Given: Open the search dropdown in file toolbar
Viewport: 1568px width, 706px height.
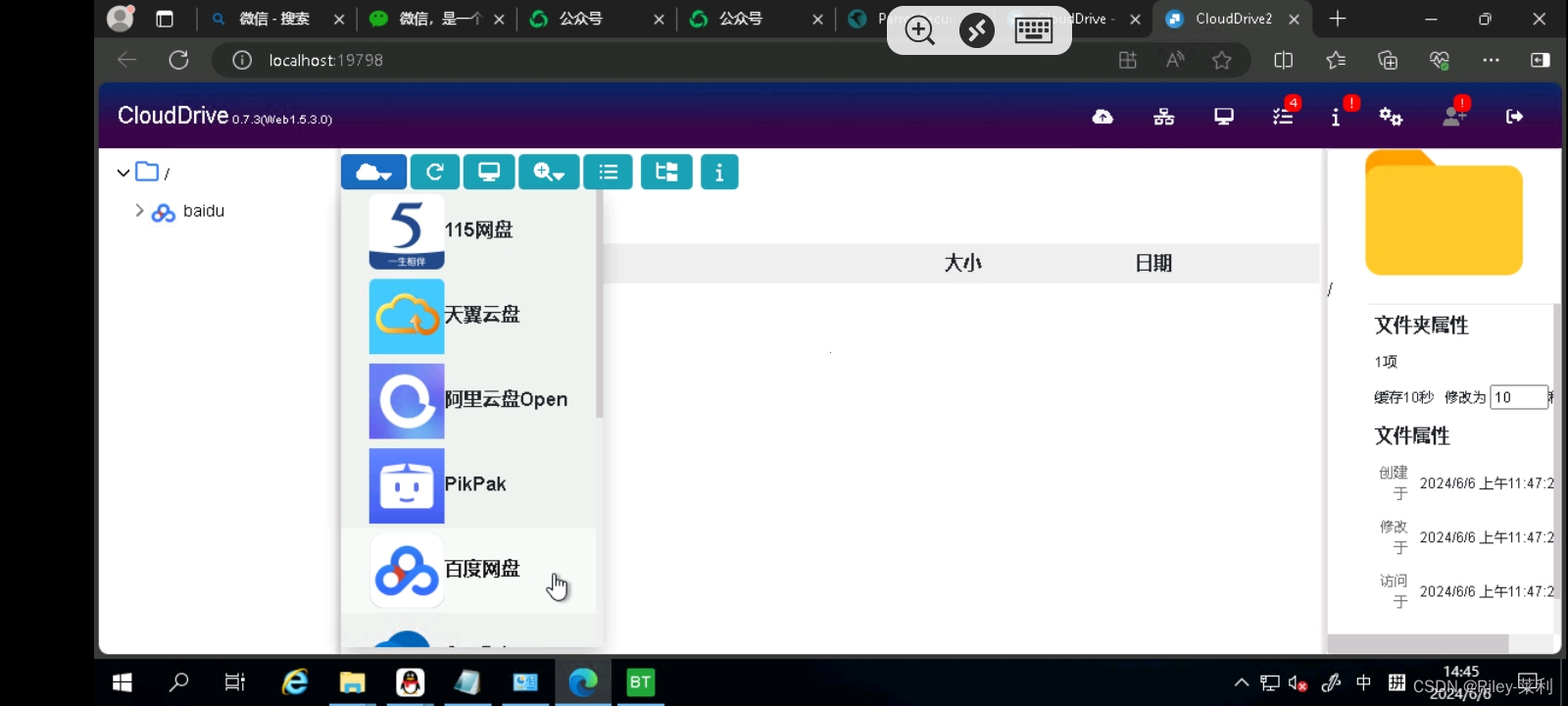Looking at the screenshot, I should pos(549,173).
